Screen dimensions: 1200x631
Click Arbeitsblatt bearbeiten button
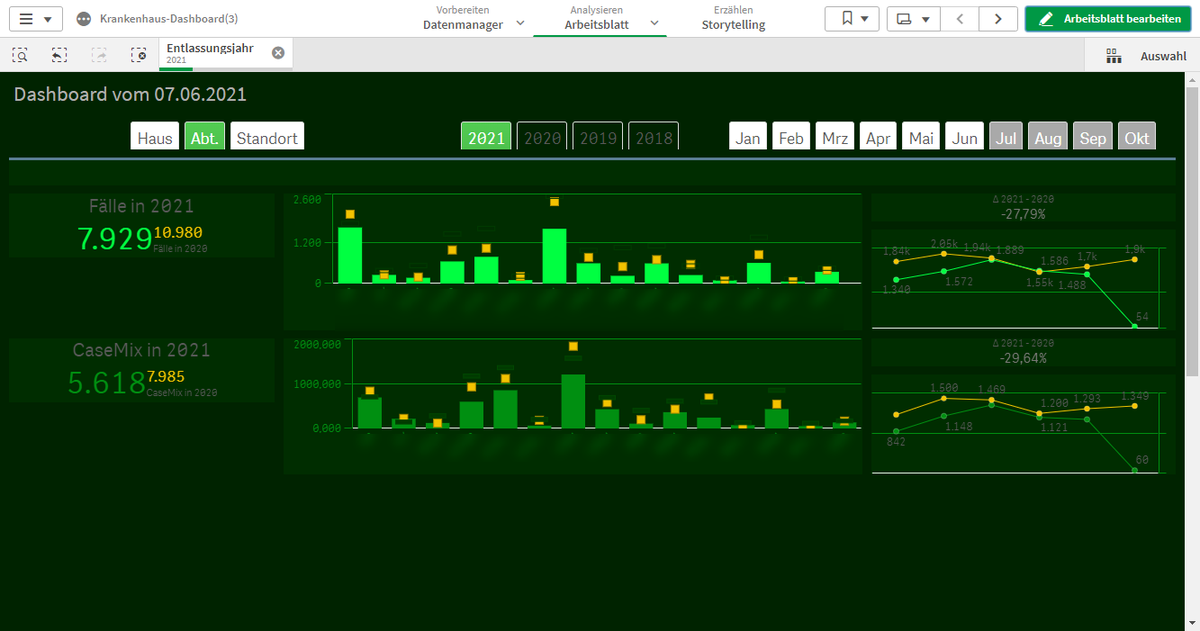click(x=1108, y=19)
